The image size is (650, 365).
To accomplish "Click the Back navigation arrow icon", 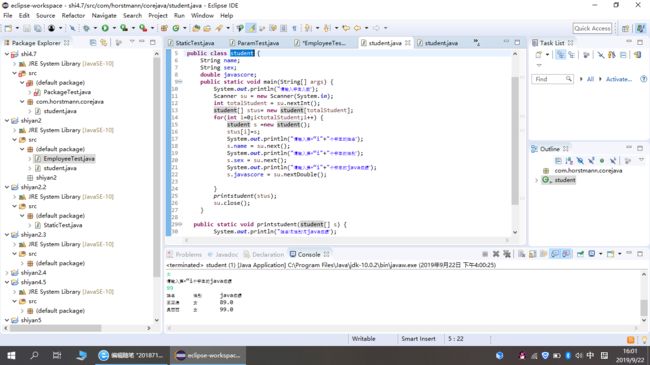I will 357,28.
